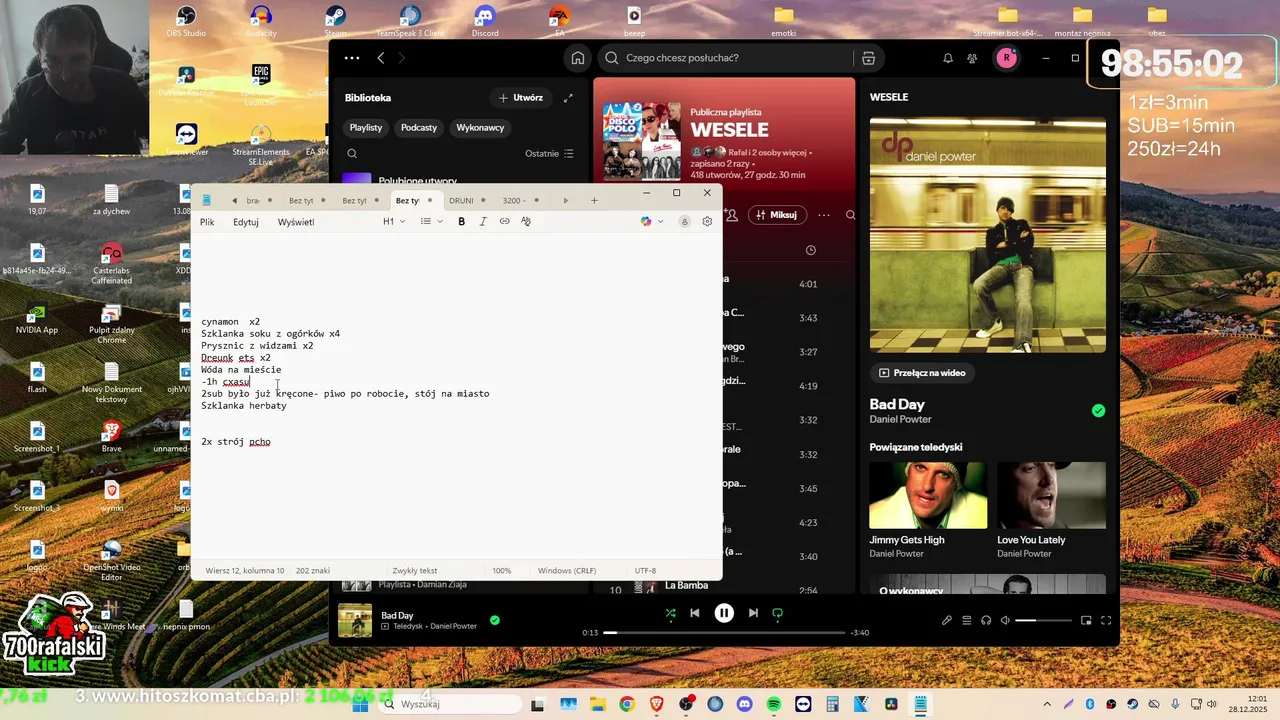Skip to next track in Spotify
This screenshot has width=1280, height=720.
coord(753,613)
